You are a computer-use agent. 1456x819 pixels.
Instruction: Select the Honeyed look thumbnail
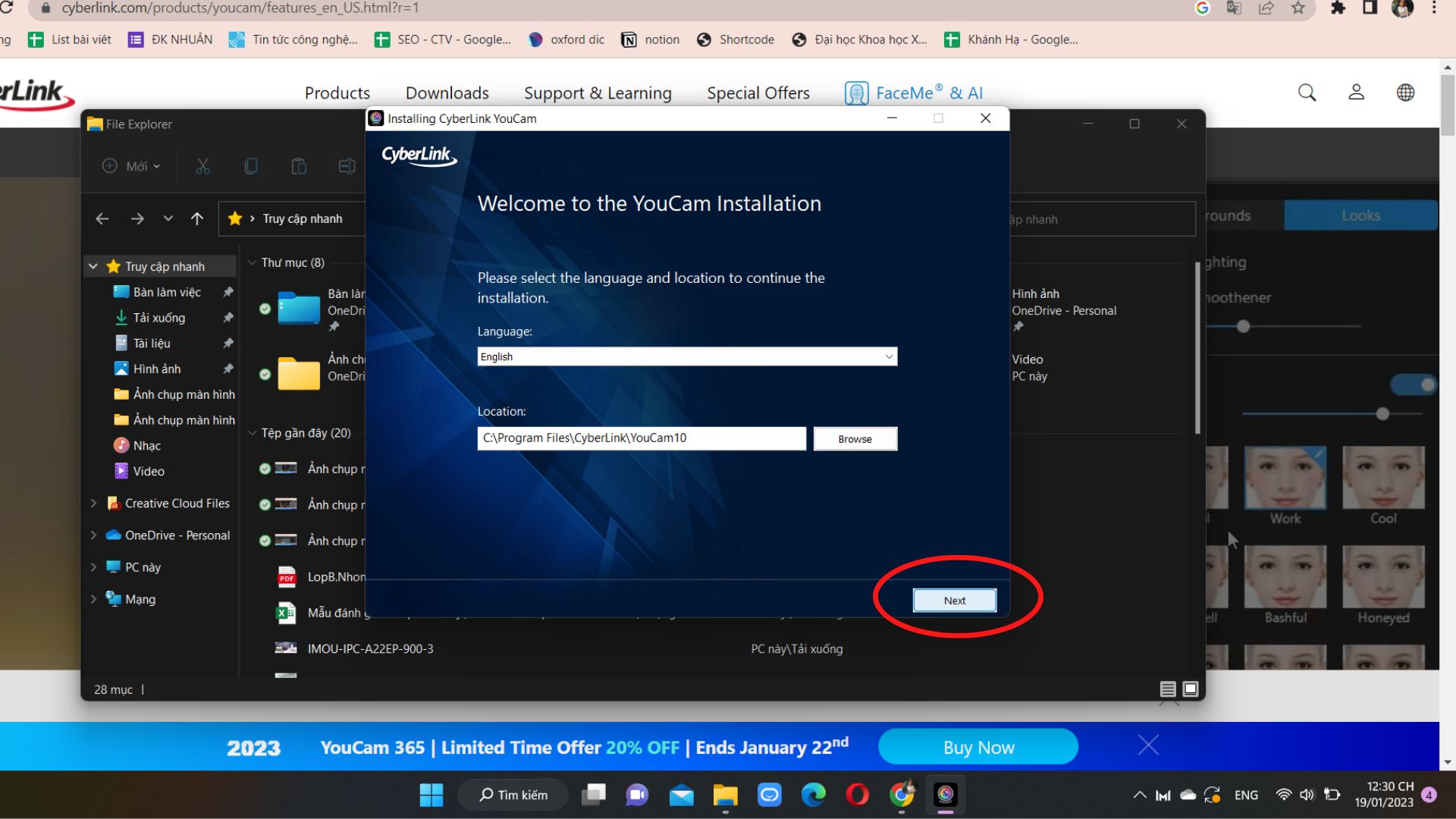1383,577
